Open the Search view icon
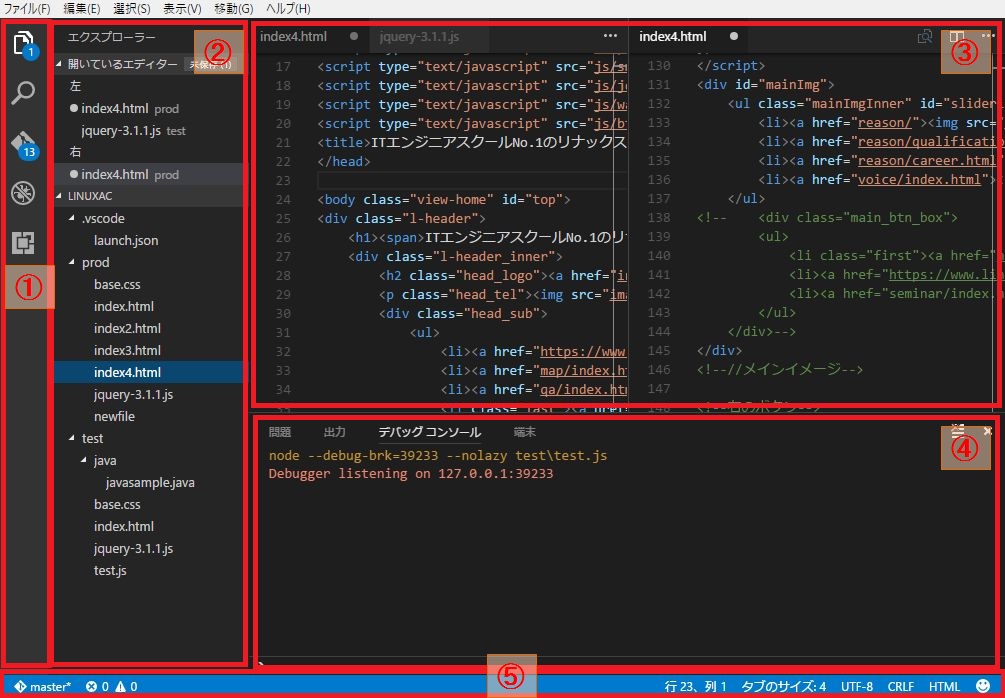Screen dimensions: 1005x698 tap(23, 94)
